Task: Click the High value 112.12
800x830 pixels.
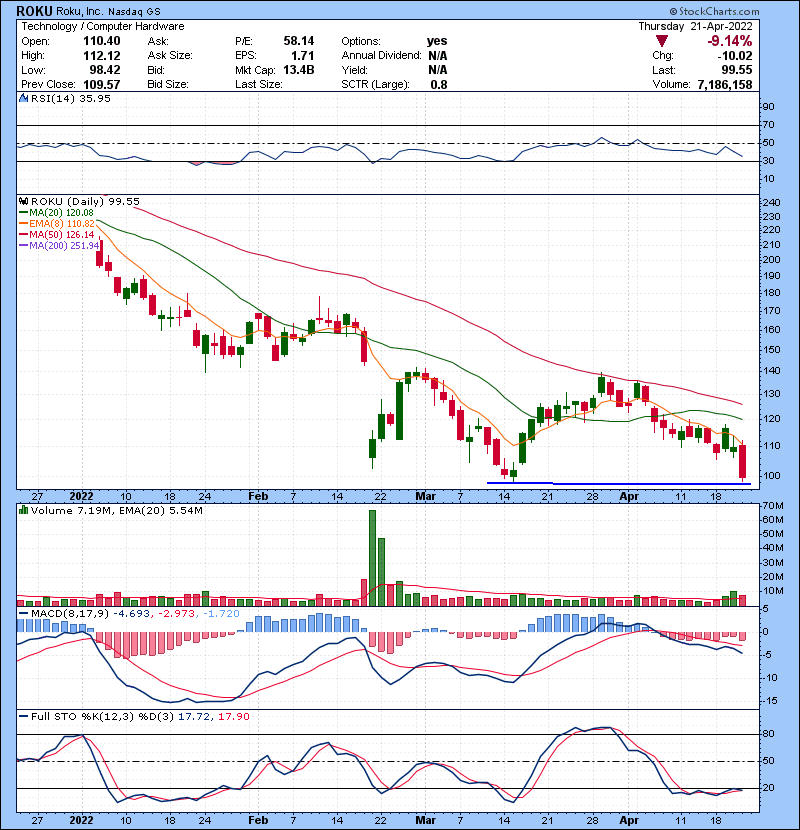Action: [102, 56]
